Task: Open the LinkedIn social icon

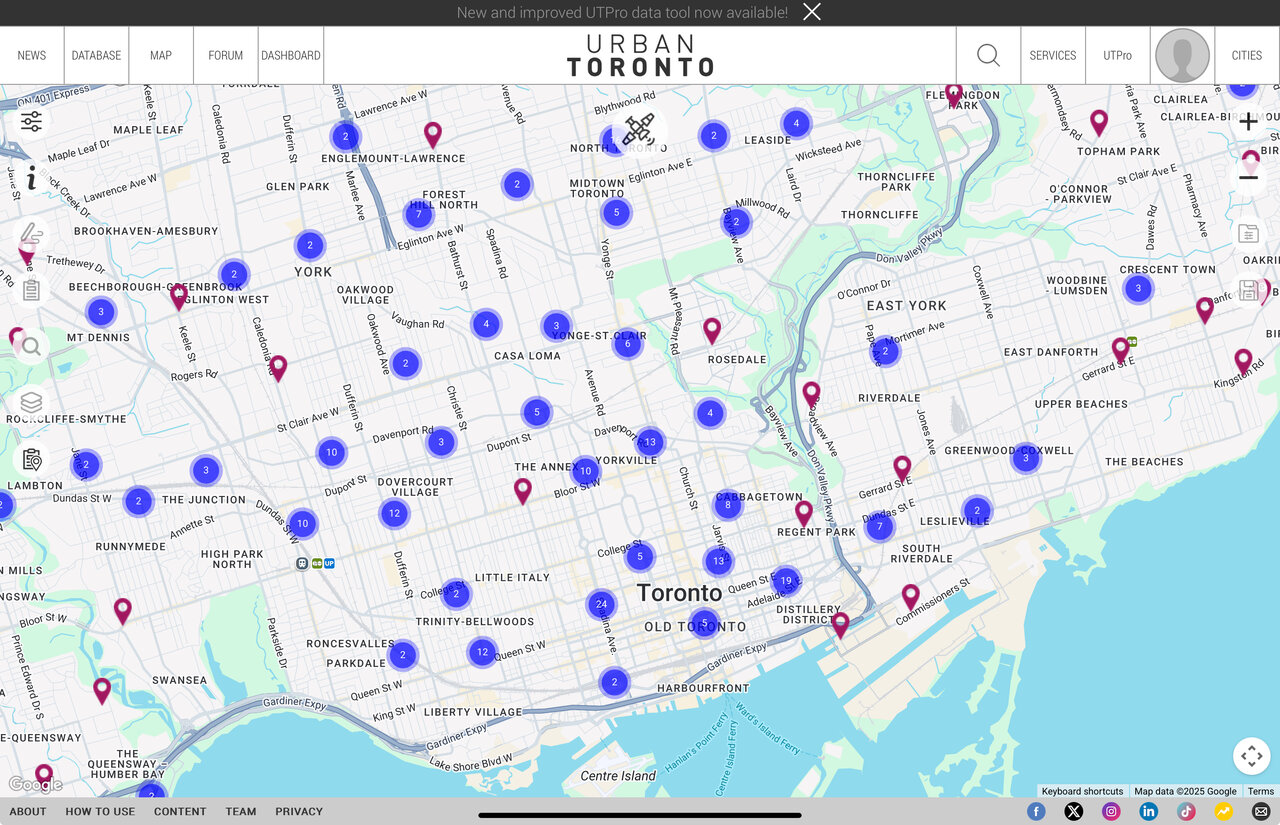Action: point(1148,811)
